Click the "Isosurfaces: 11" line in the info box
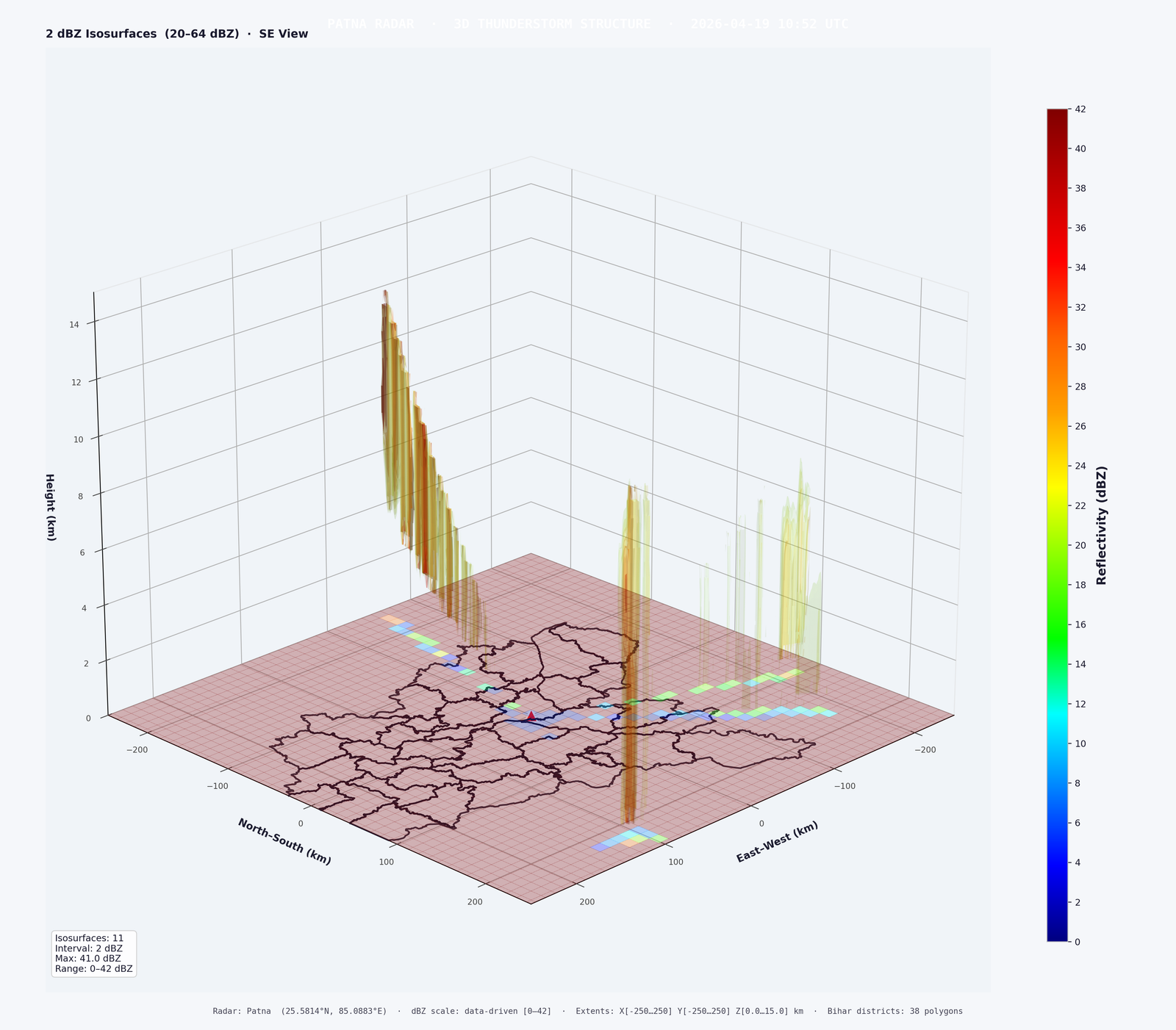The image size is (1176, 1030). [90, 938]
